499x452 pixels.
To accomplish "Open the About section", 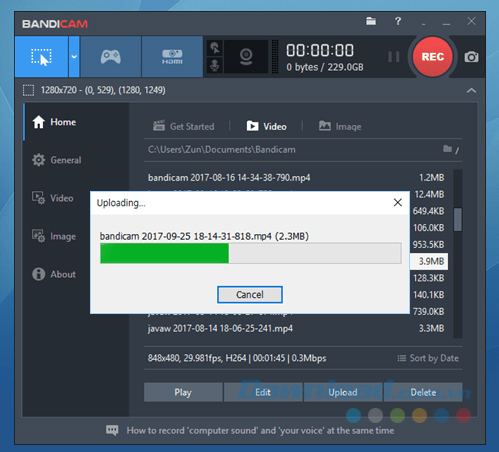I will pyautogui.click(x=54, y=274).
